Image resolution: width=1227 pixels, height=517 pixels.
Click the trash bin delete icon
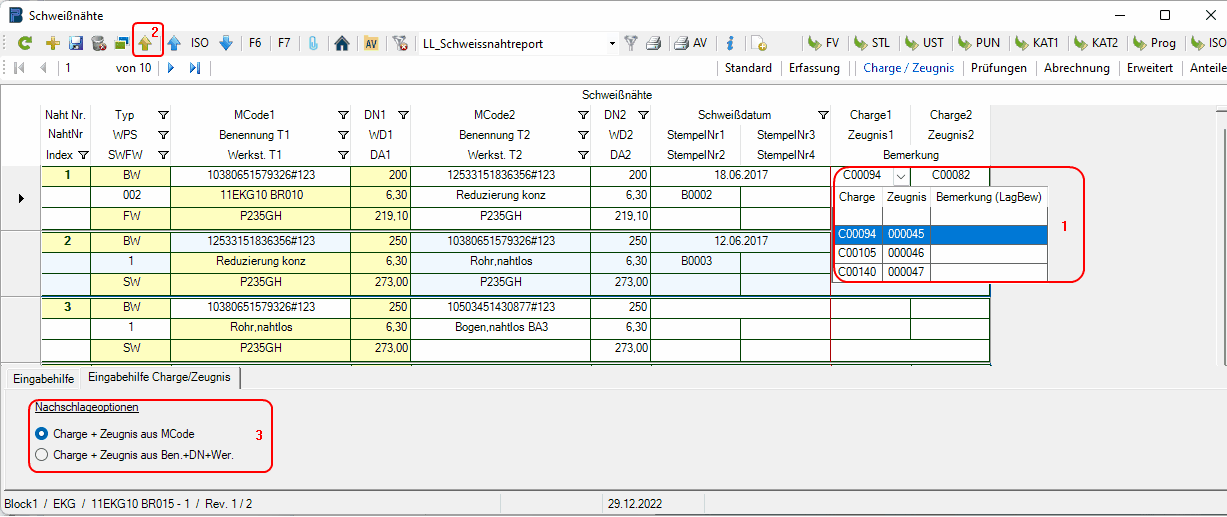[x=98, y=43]
